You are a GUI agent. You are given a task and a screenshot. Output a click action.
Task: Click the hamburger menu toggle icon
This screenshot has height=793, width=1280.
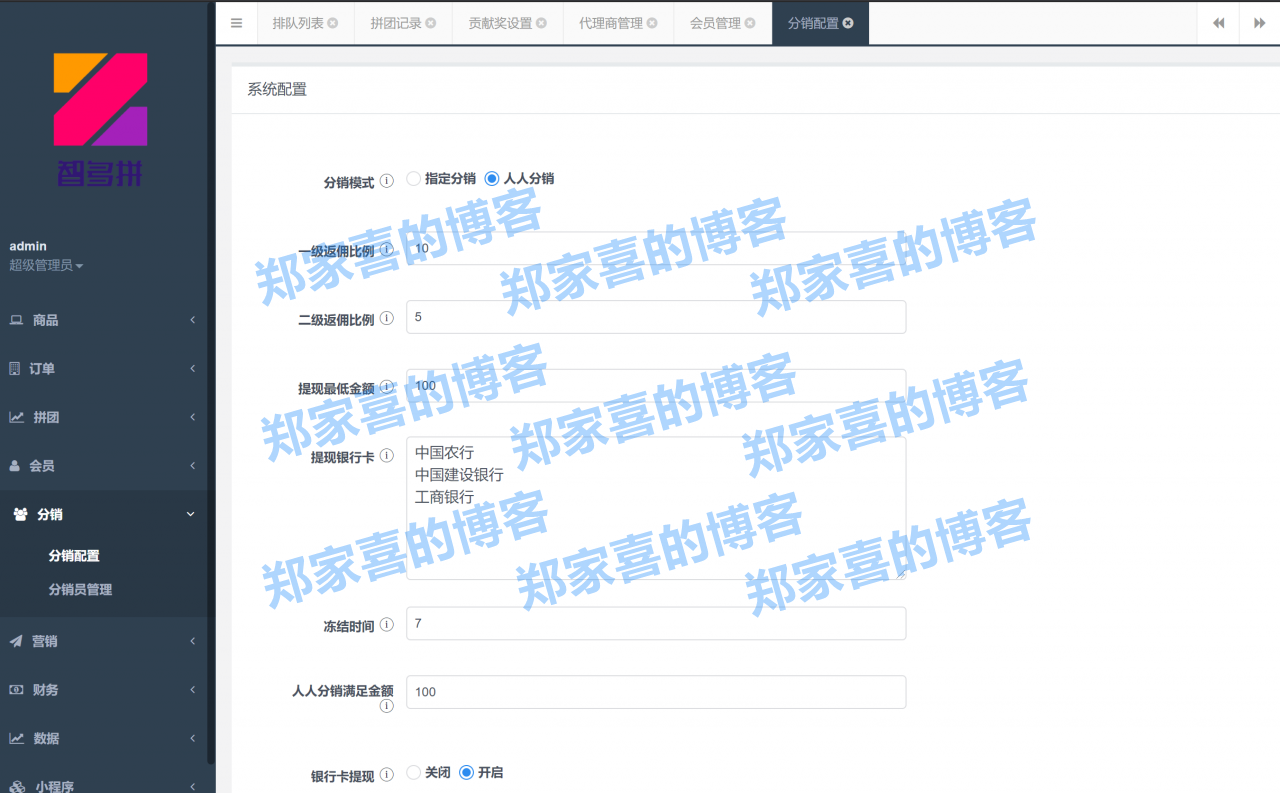click(236, 23)
